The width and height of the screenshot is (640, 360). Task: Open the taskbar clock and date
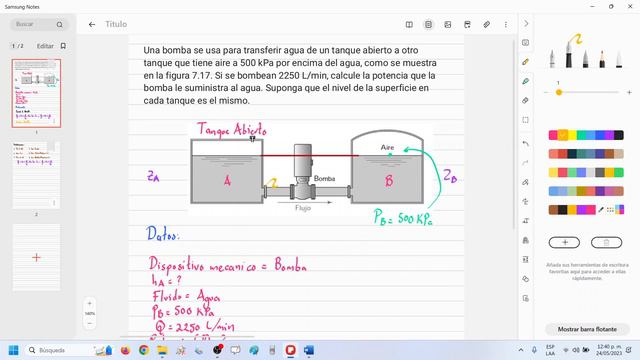[x=609, y=350]
